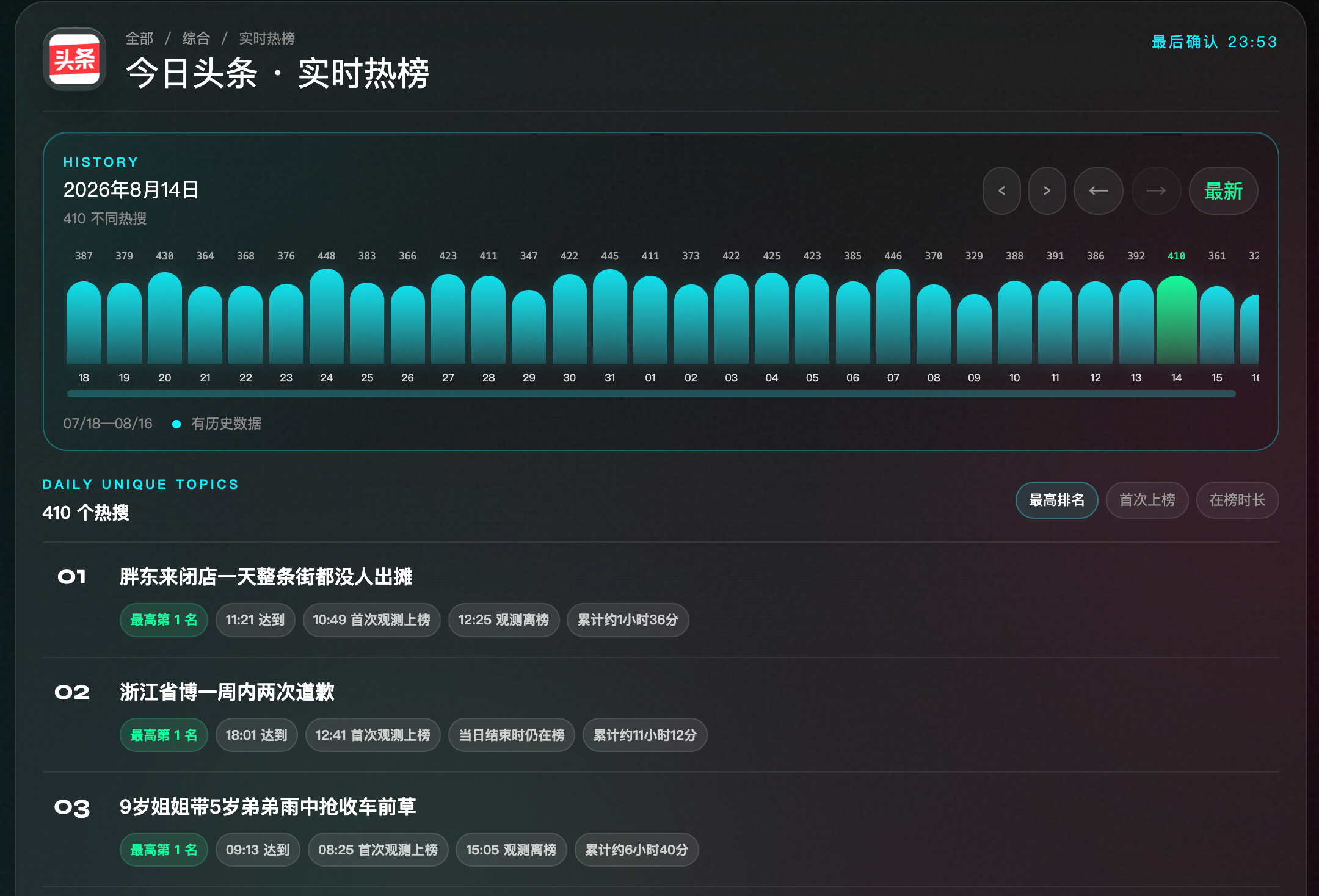The image size is (1319, 896).
Task: Click the 12:25 观测离榜 tag
Action: 504,620
